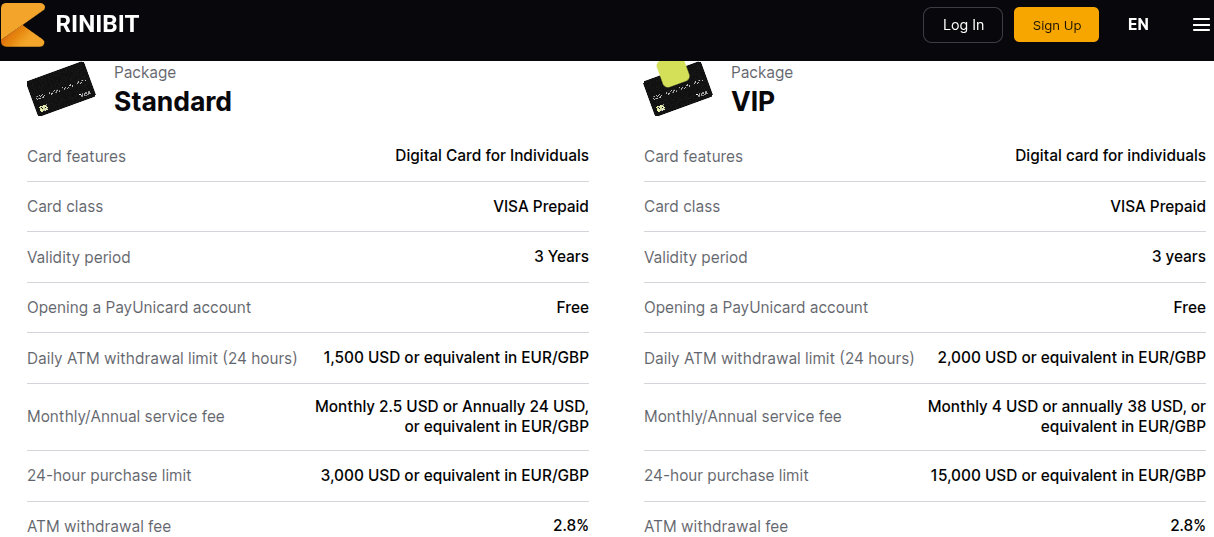This screenshot has width=1214, height=537.
Task: Click the orange Sign Up button
Action: (x=1056, y=25)
